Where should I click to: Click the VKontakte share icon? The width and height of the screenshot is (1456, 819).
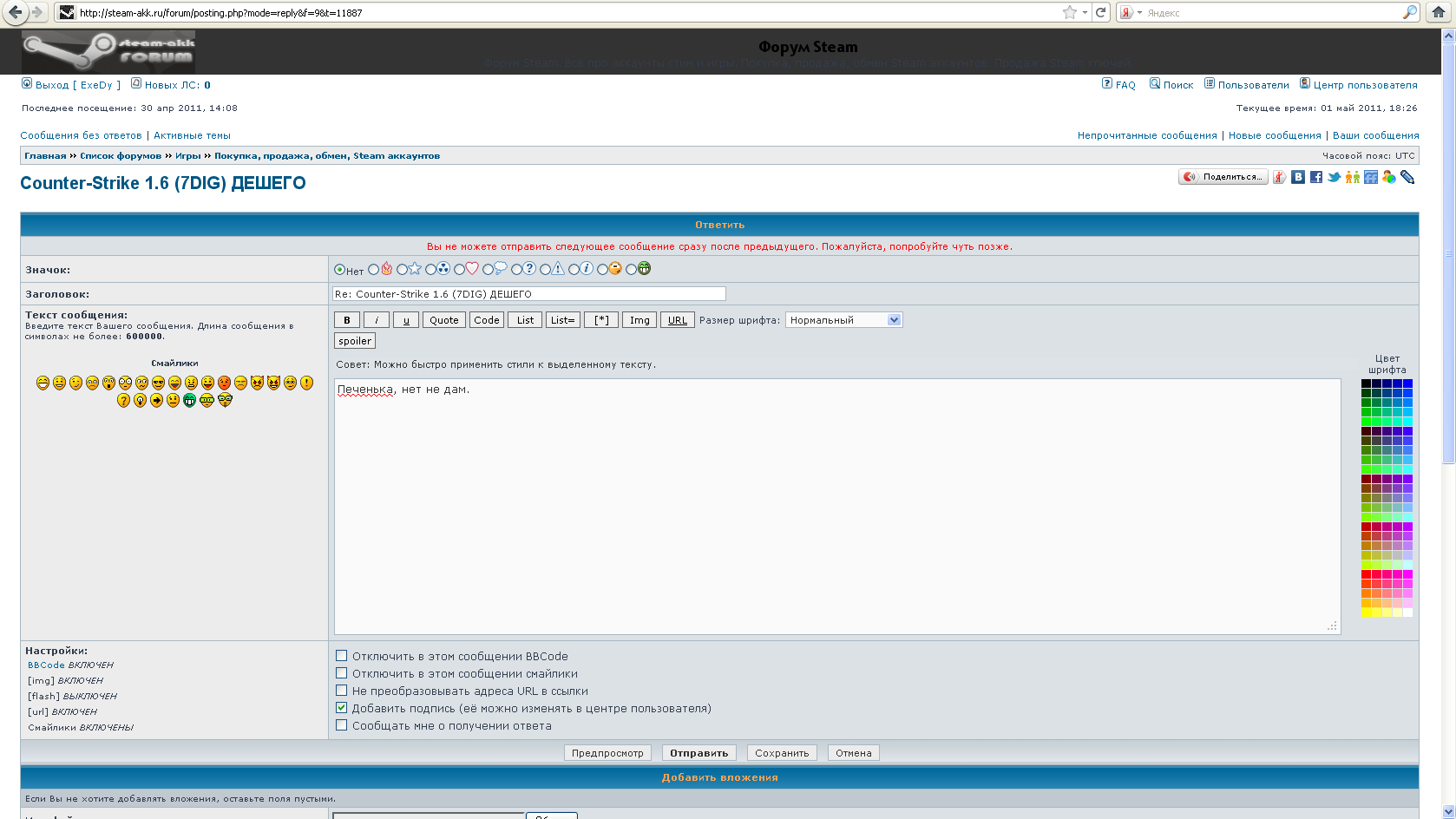(x=1298, y=177)
